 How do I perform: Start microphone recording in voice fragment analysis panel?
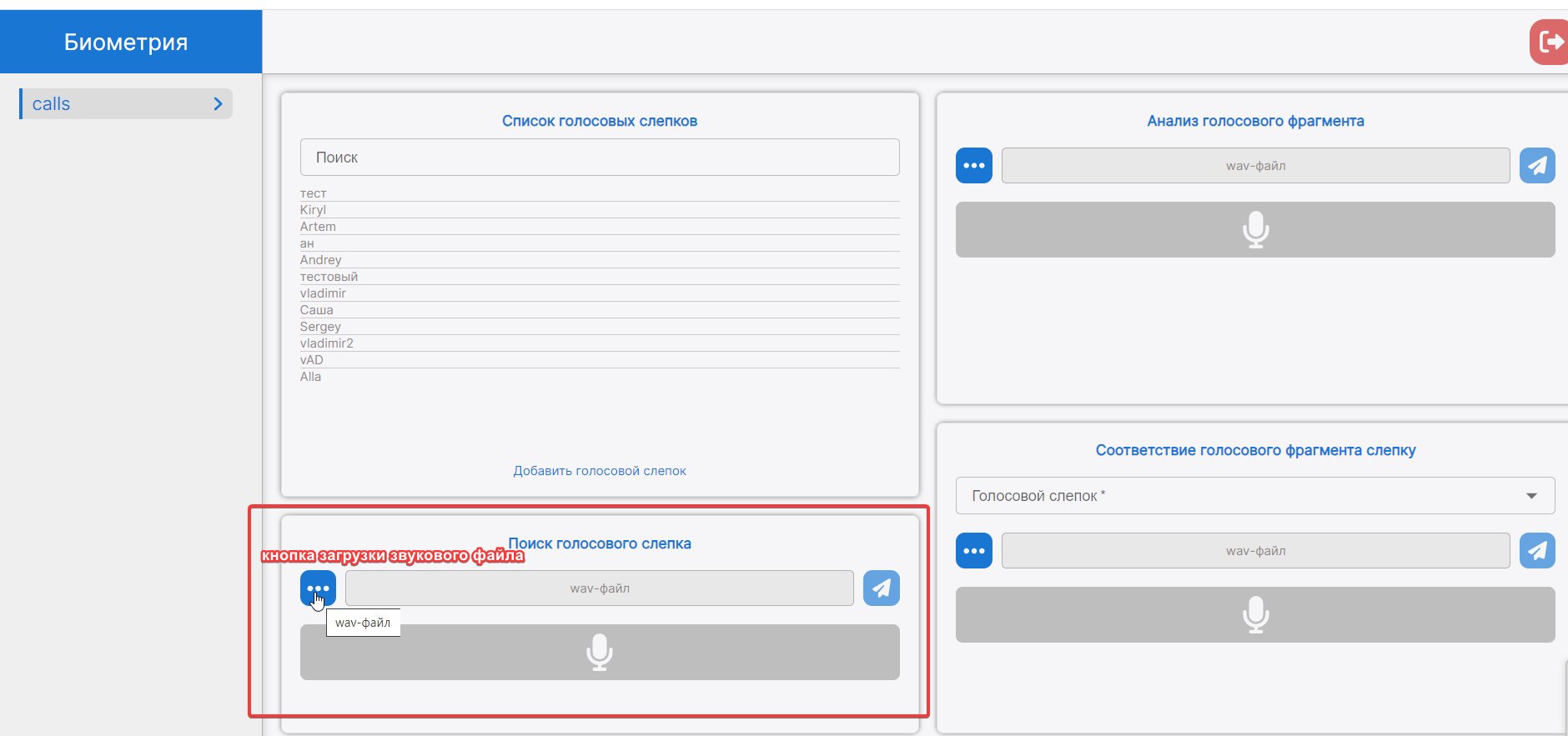click(x=1254, y=230)
